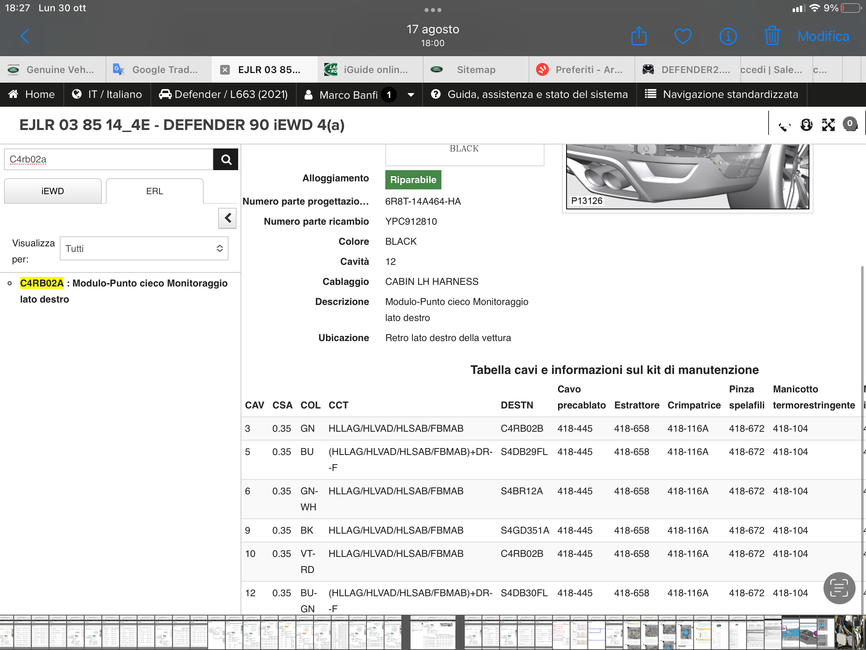Collapse the side panel with the left chevron
Viewport: 866px width, 650px height.
228,218
